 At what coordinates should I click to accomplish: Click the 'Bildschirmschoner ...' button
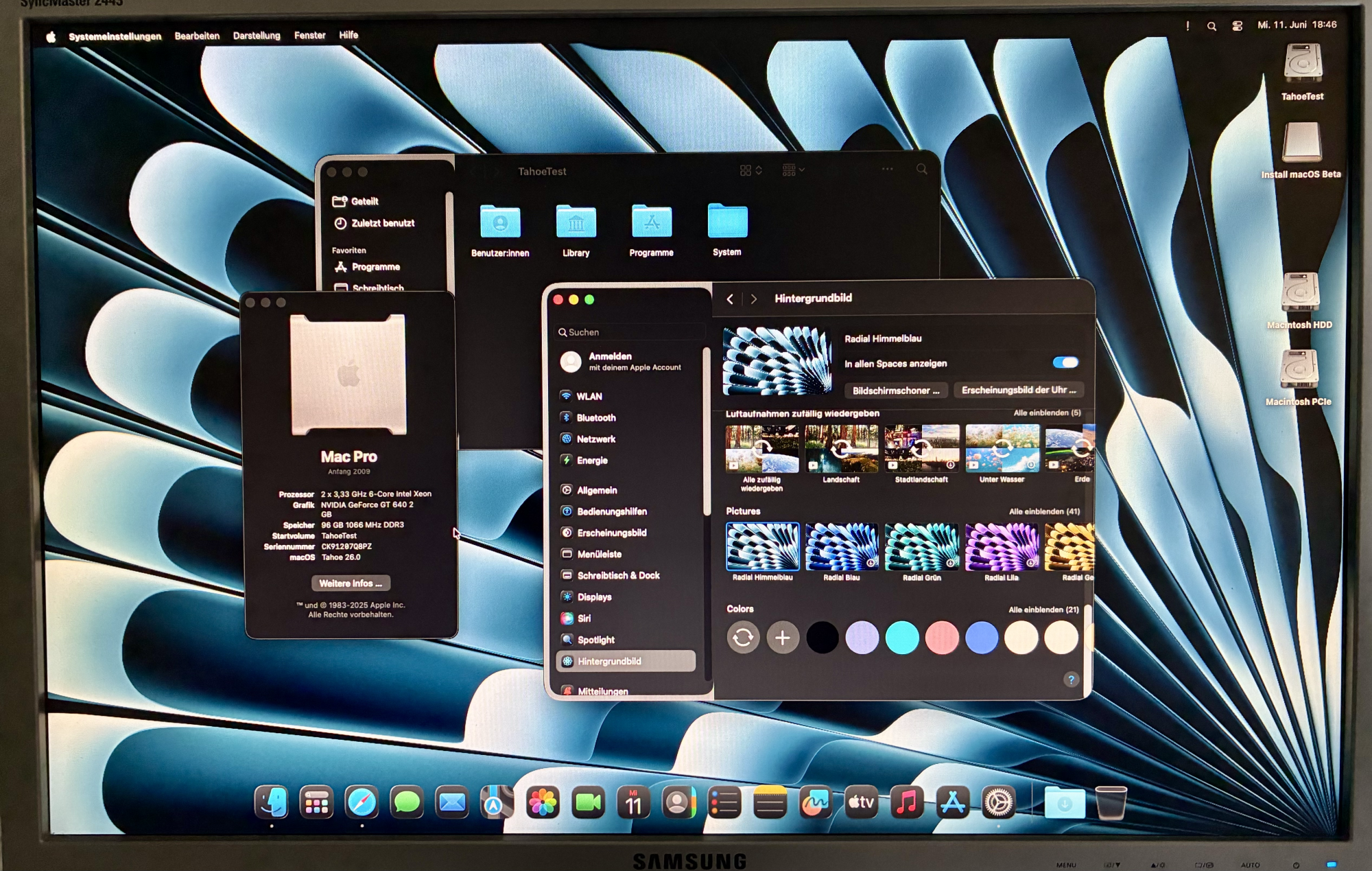895,391
